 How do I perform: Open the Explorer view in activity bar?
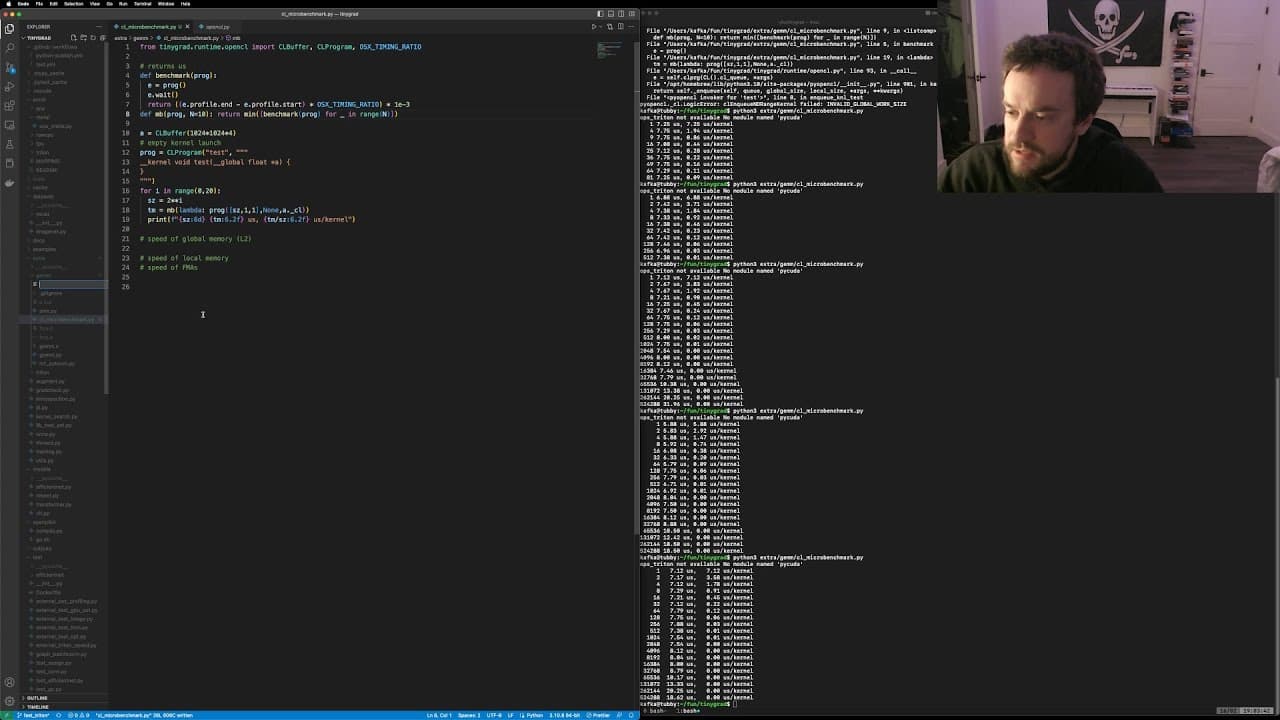coord(10,28)
